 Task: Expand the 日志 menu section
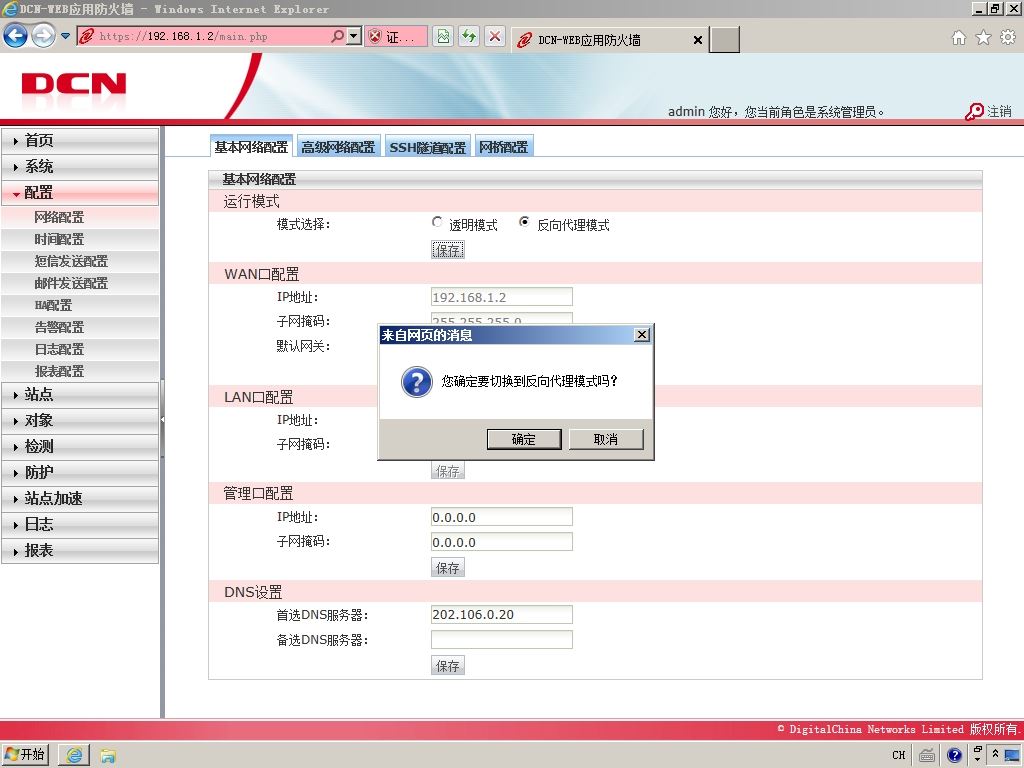click(80, 524)
